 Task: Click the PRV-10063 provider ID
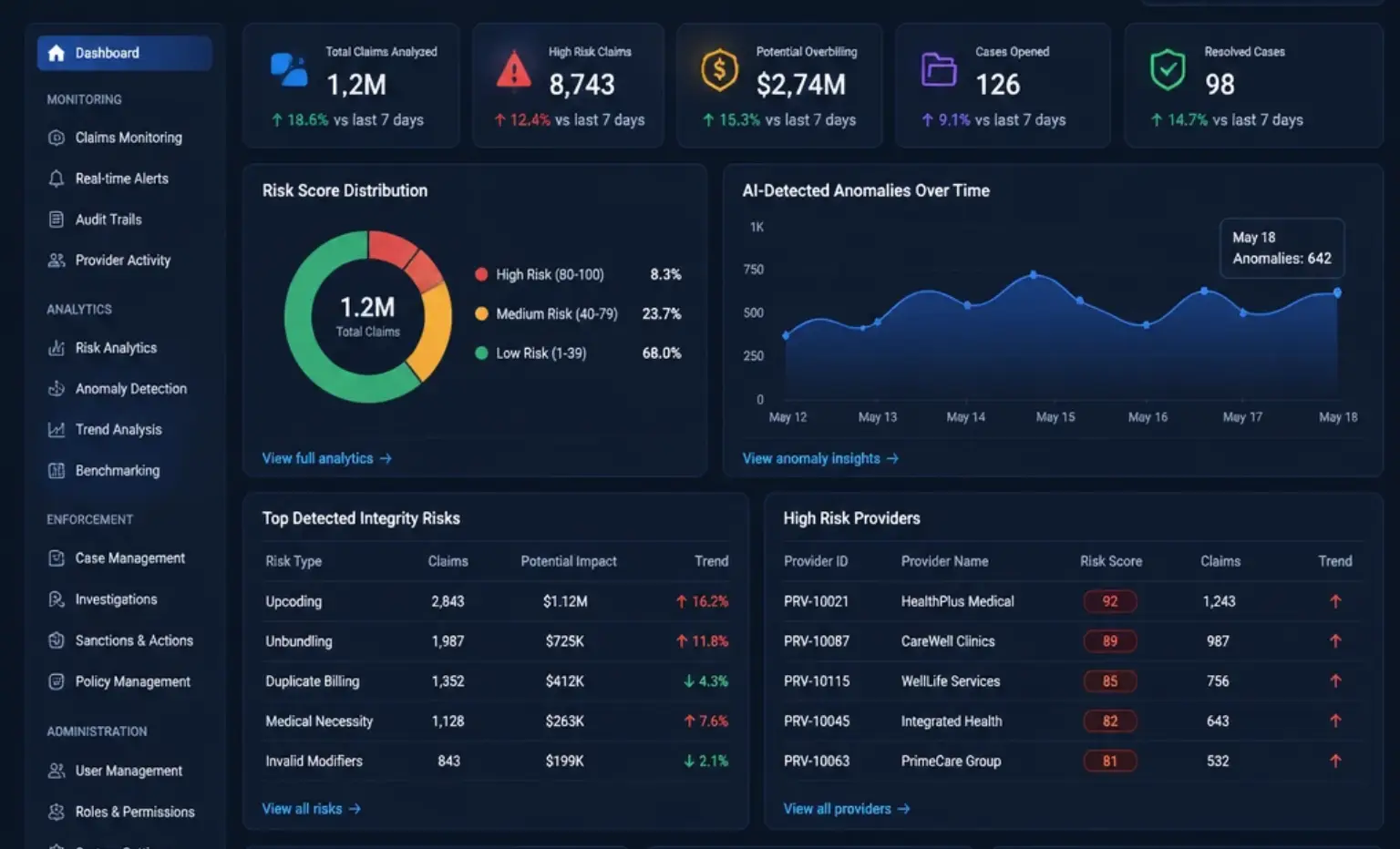click(817, 761)
